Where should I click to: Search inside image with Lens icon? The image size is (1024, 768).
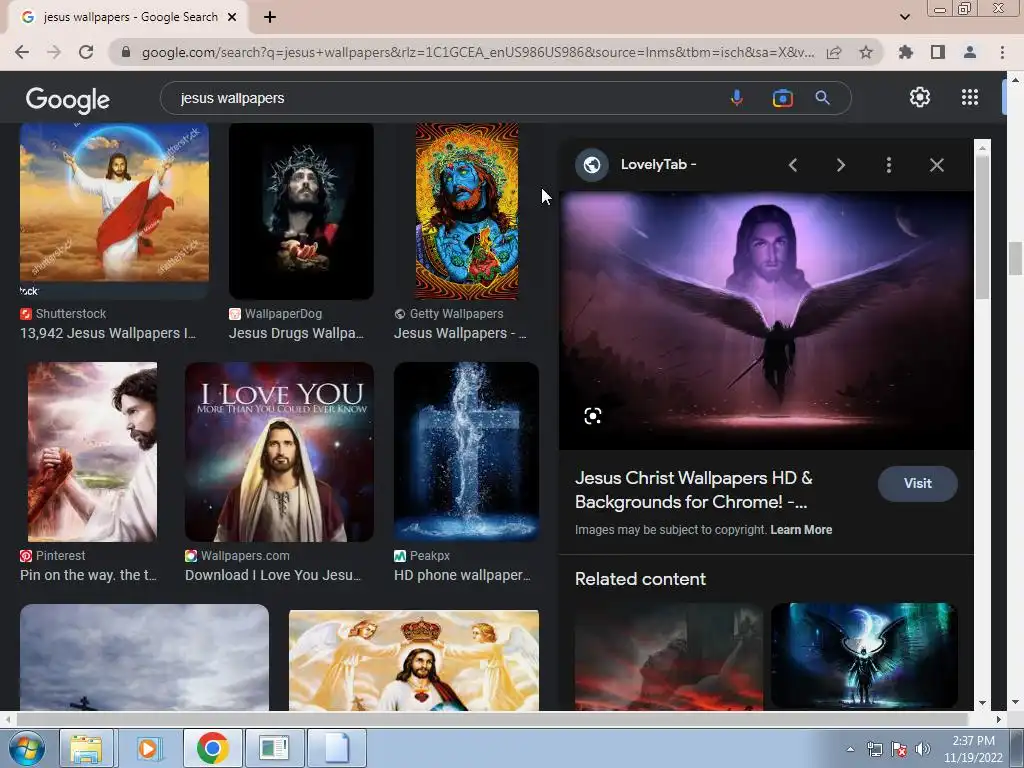(592, 416)
